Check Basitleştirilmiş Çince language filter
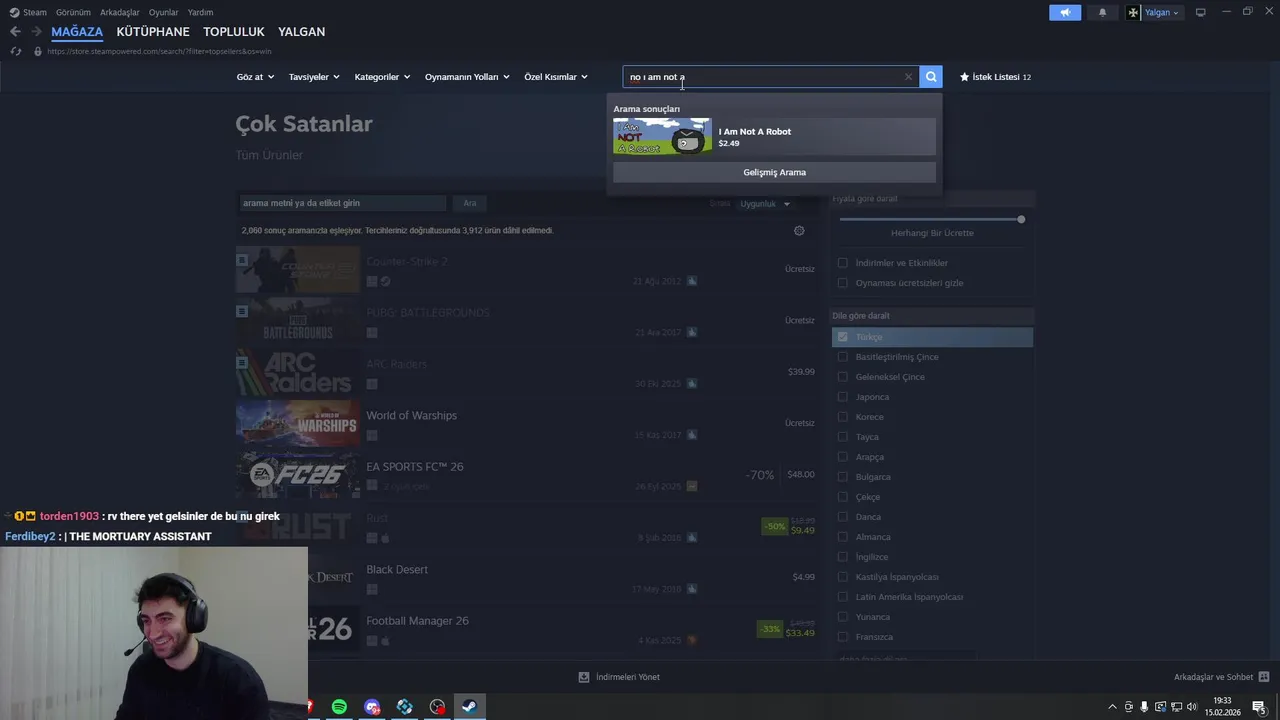 842,357
